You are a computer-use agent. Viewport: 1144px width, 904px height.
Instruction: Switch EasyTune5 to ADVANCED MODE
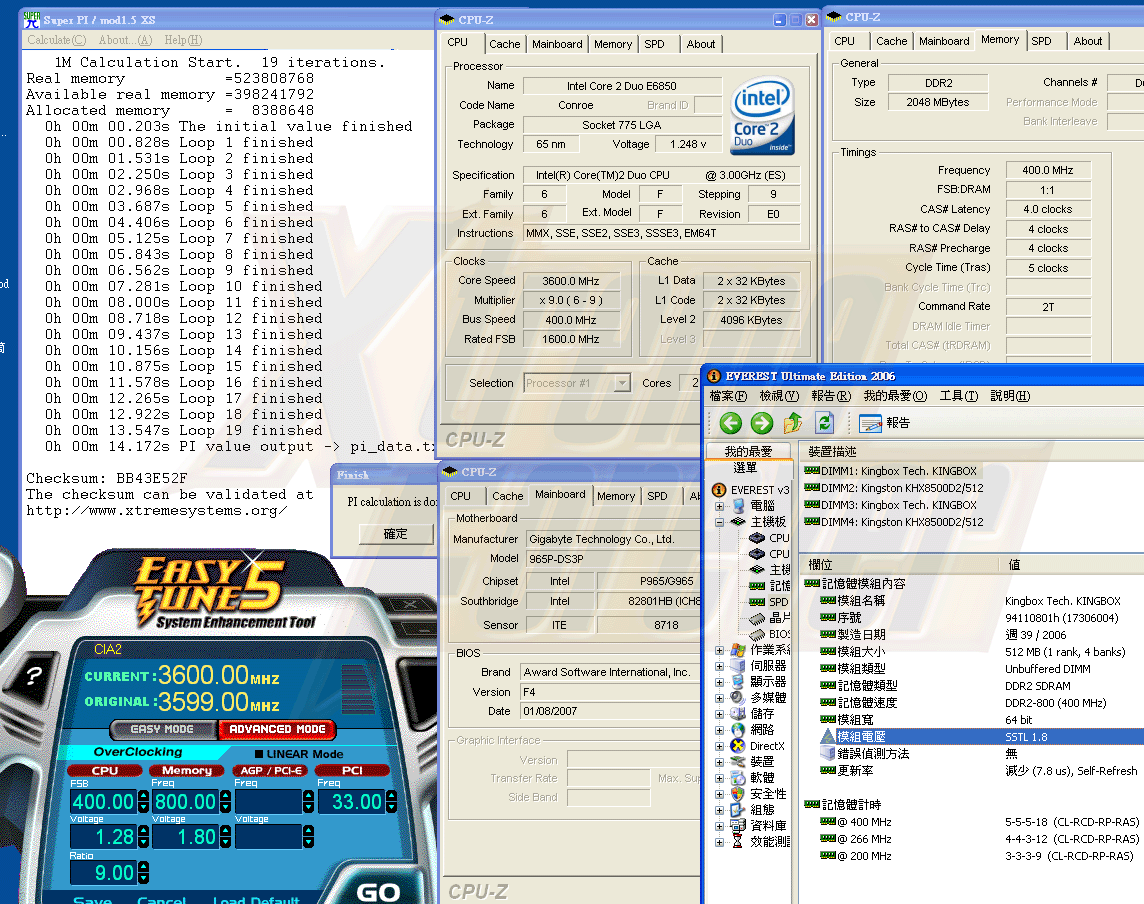click(277, 729)
